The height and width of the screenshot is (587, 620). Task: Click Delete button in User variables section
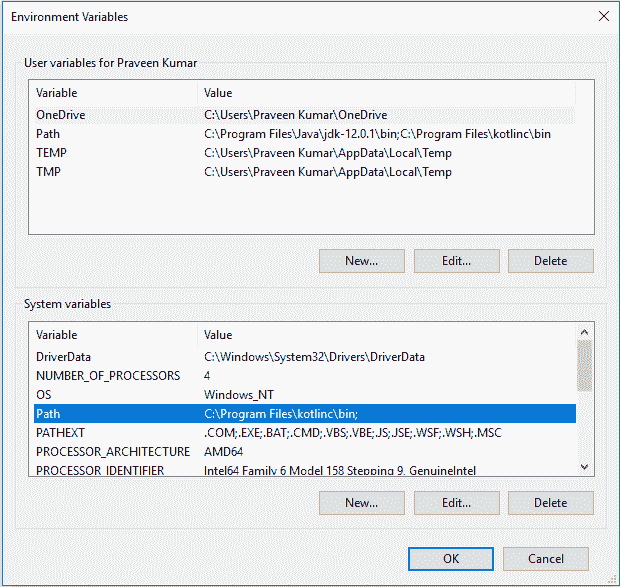[550, 261]
